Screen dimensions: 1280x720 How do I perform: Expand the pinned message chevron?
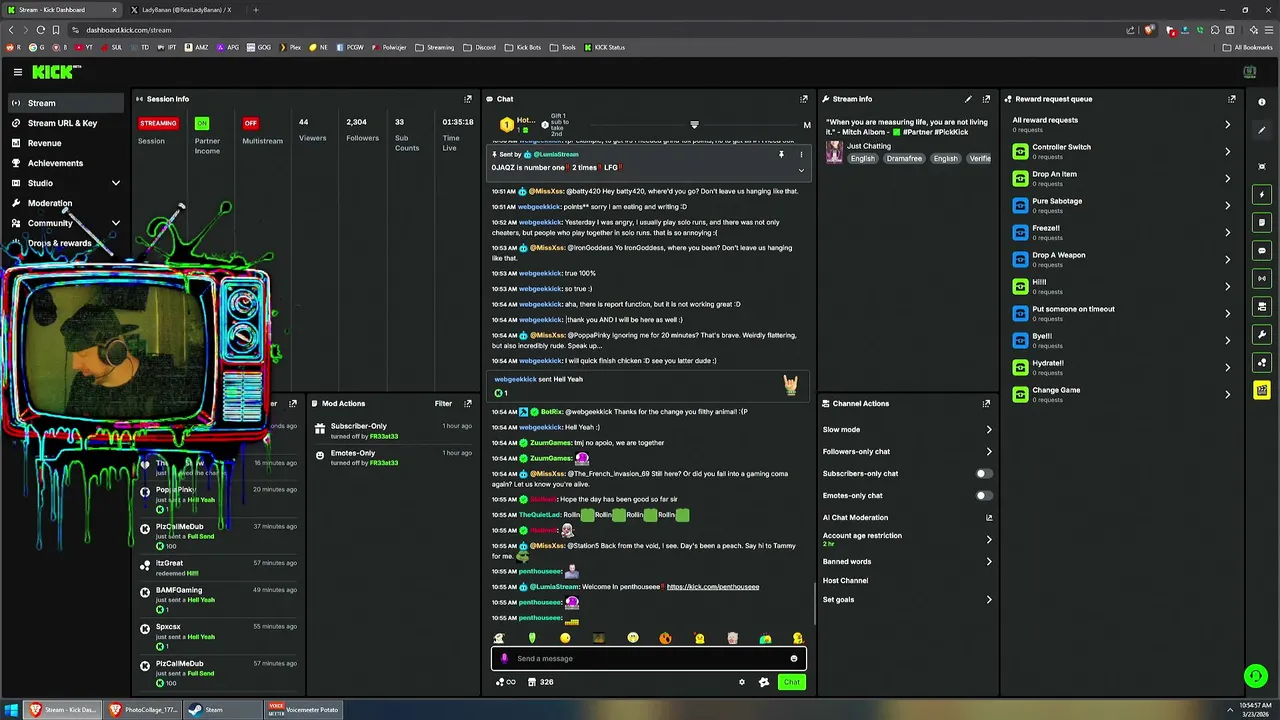pos(800,170)
